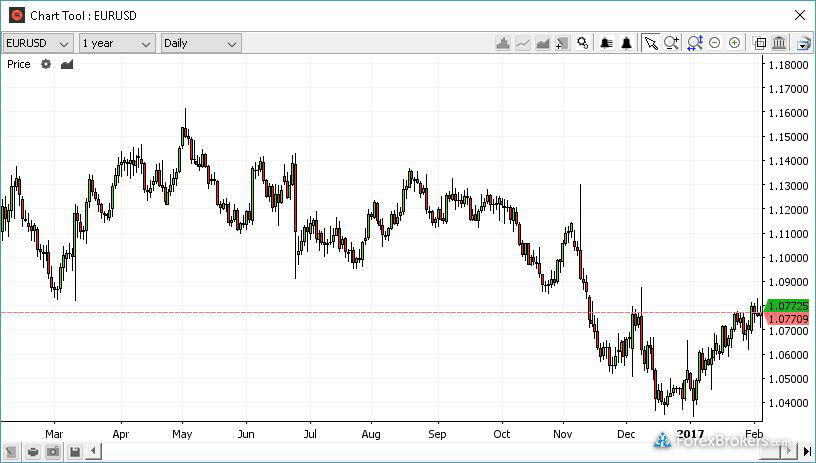Select the arrow pointer cursor tool
816x463 pixels.
tap(651, 43)
